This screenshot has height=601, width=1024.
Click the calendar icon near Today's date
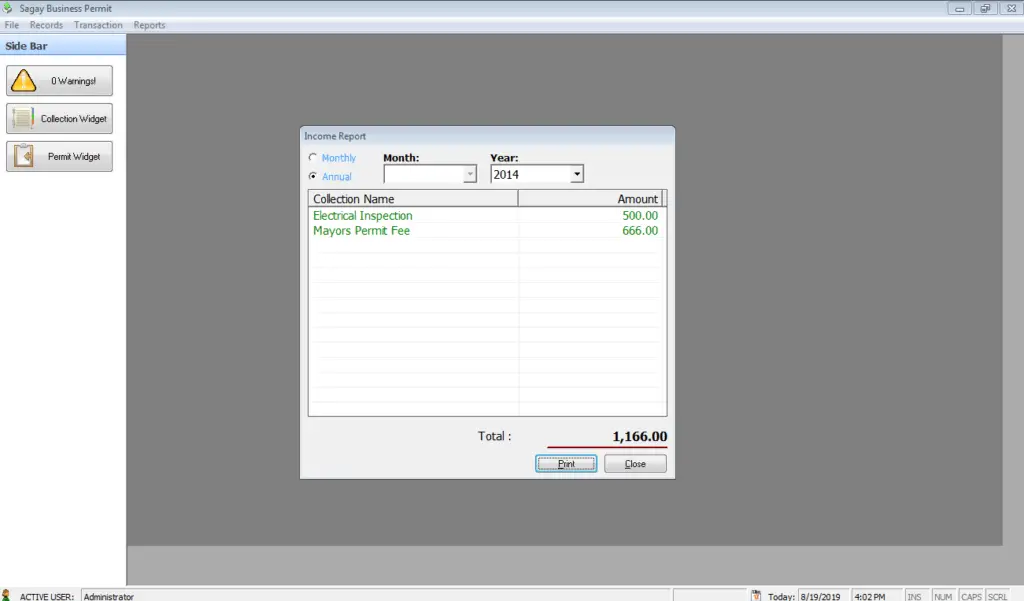pos(757,594)
